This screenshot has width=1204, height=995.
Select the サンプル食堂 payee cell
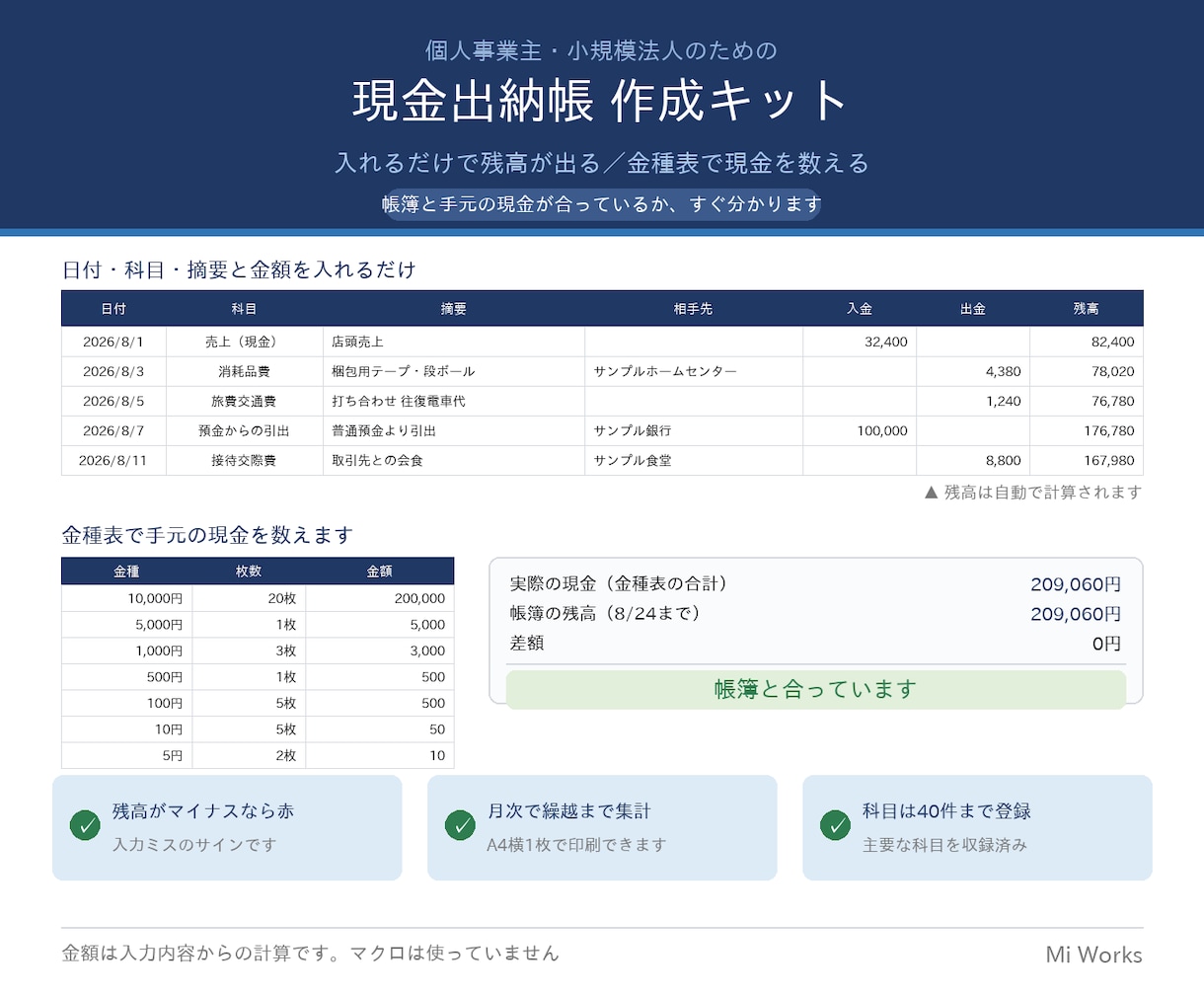(694, 460)
